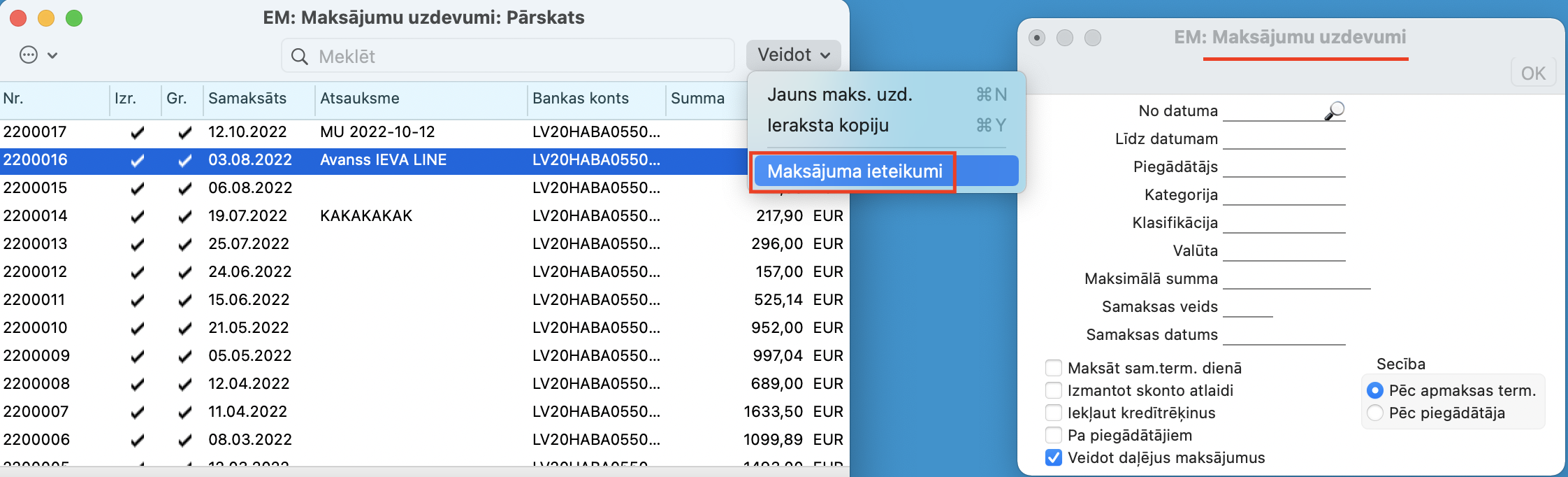Tick the Iekļaut kredītrēķinus checkbox
The image size is (1568, 477).
pos(1054,413)
